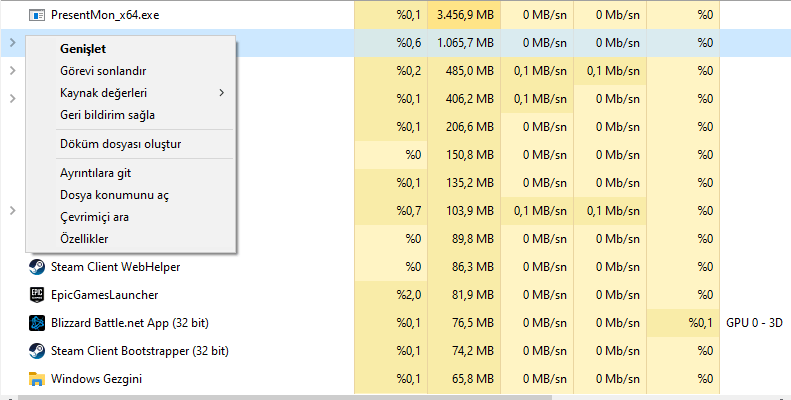This screenshot has height=400, width=791.
Task: Click the Windows Gezgini folder icon
Action: pos(37,379)
